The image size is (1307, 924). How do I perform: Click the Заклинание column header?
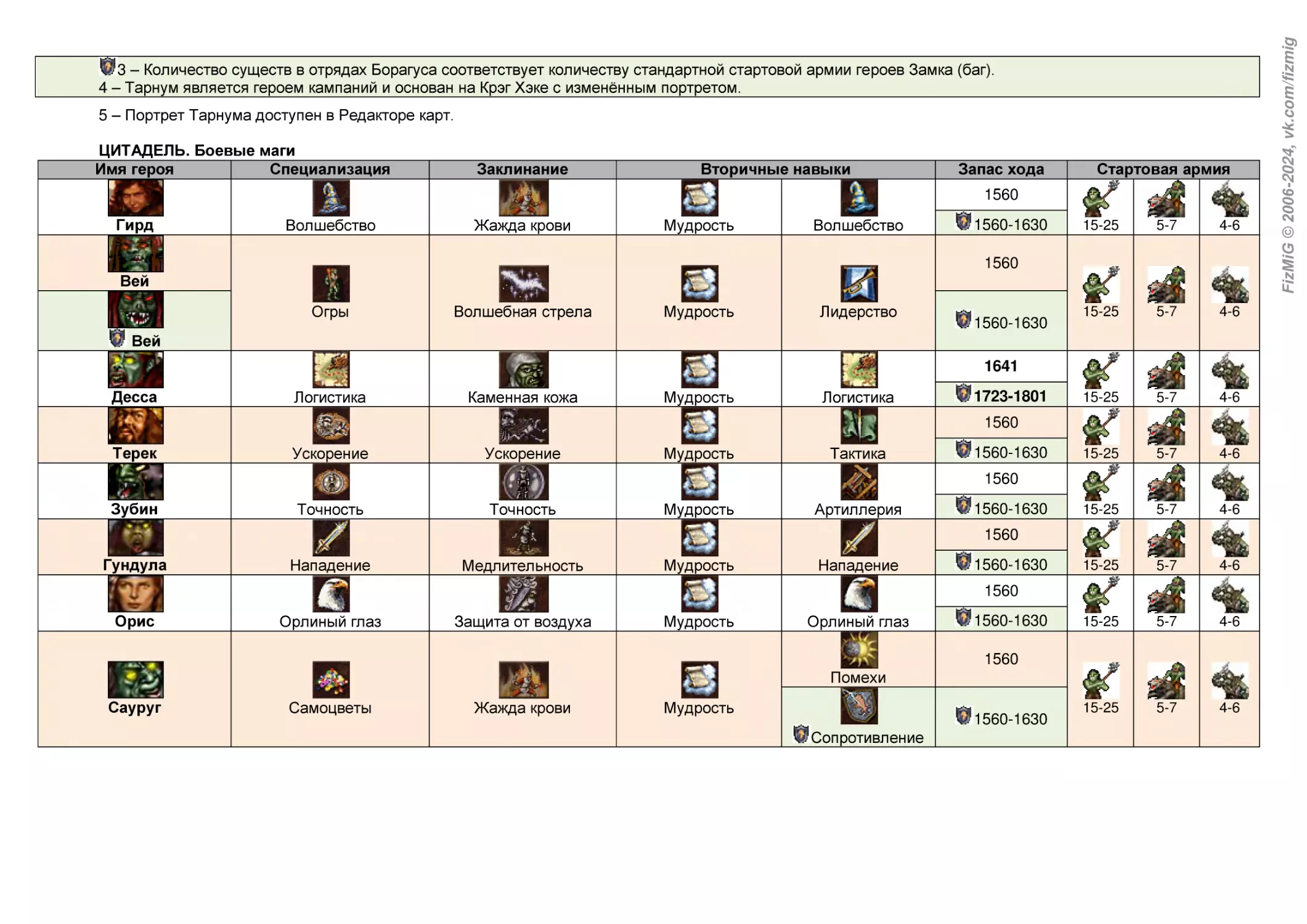pos(523,169)
